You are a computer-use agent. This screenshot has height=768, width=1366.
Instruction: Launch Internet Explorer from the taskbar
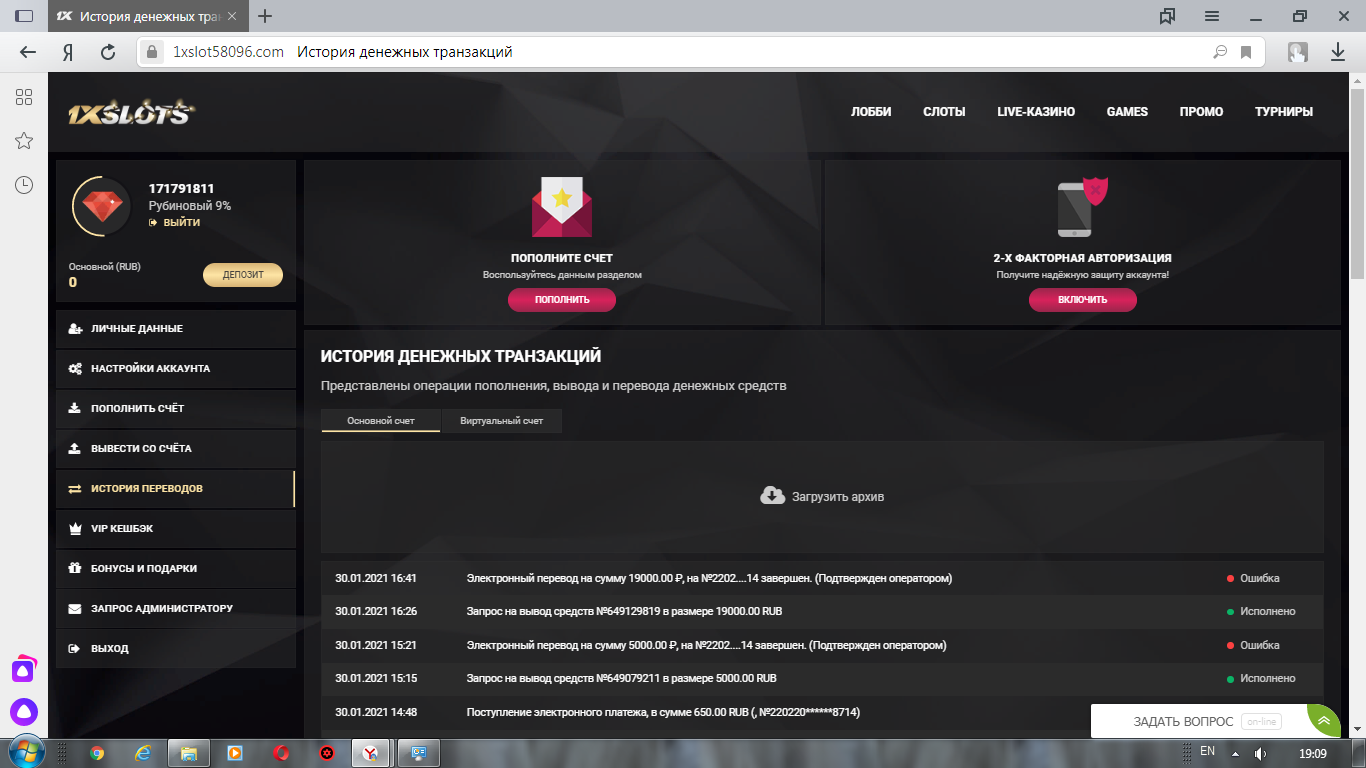tap(142, 753)
